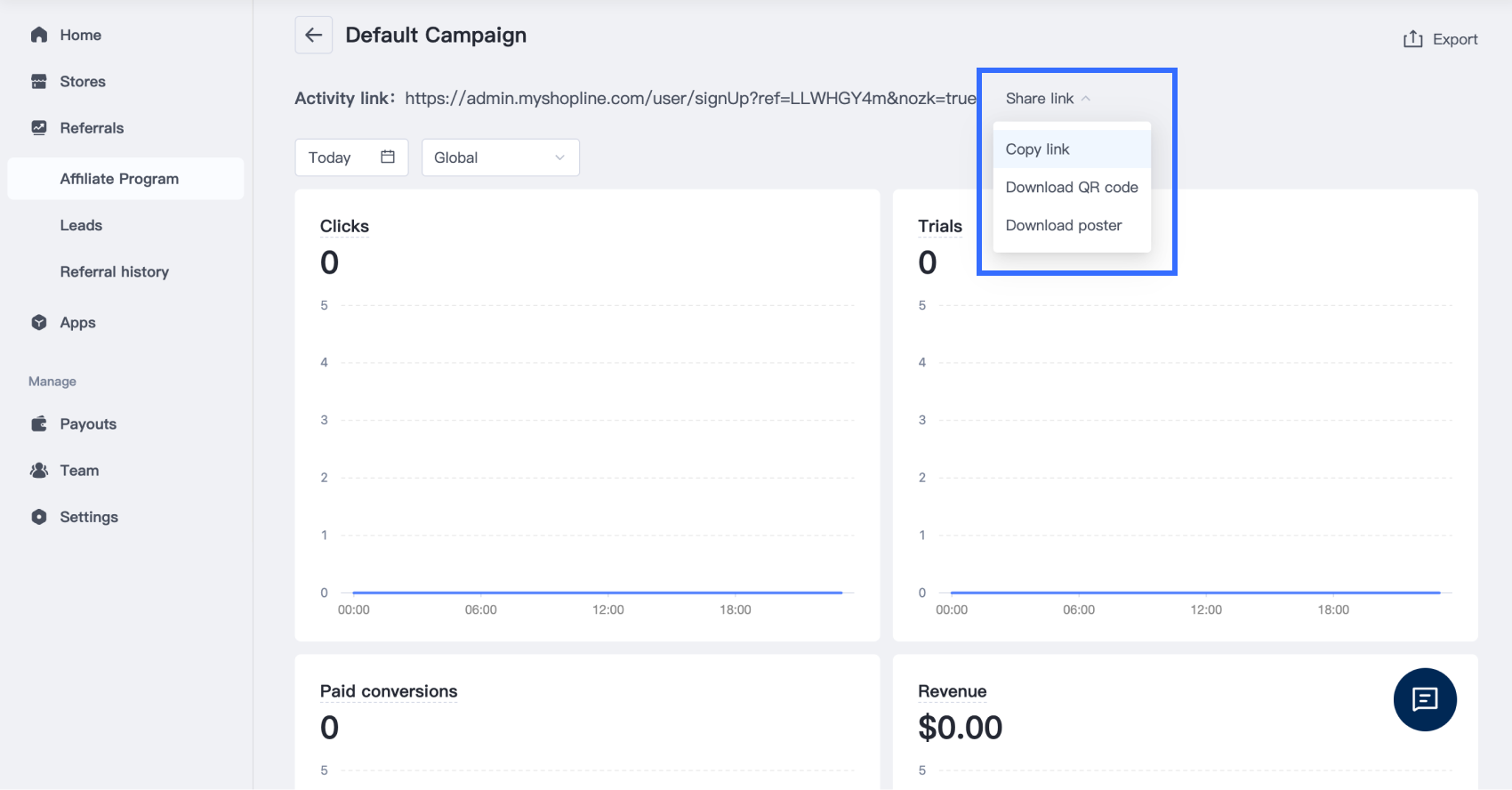Open the live chat bubble

[1424, 699]
